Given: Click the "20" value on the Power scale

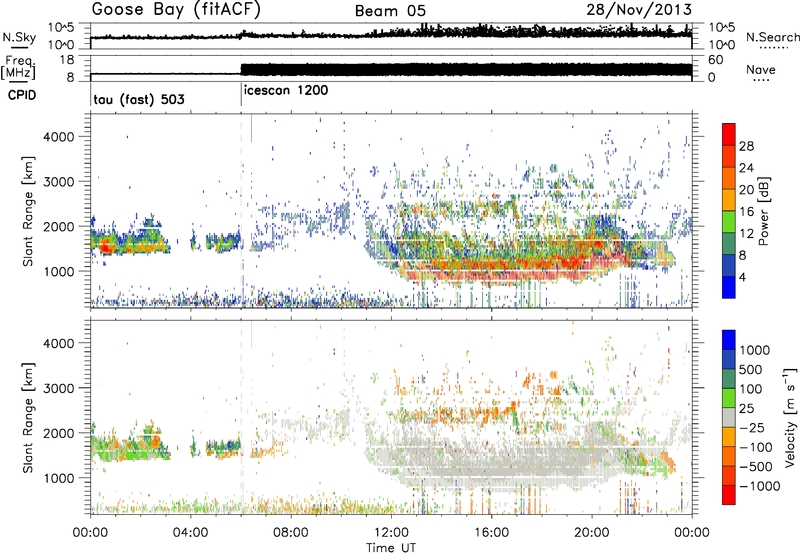Looking at the screenshot, I should [746, 190].
